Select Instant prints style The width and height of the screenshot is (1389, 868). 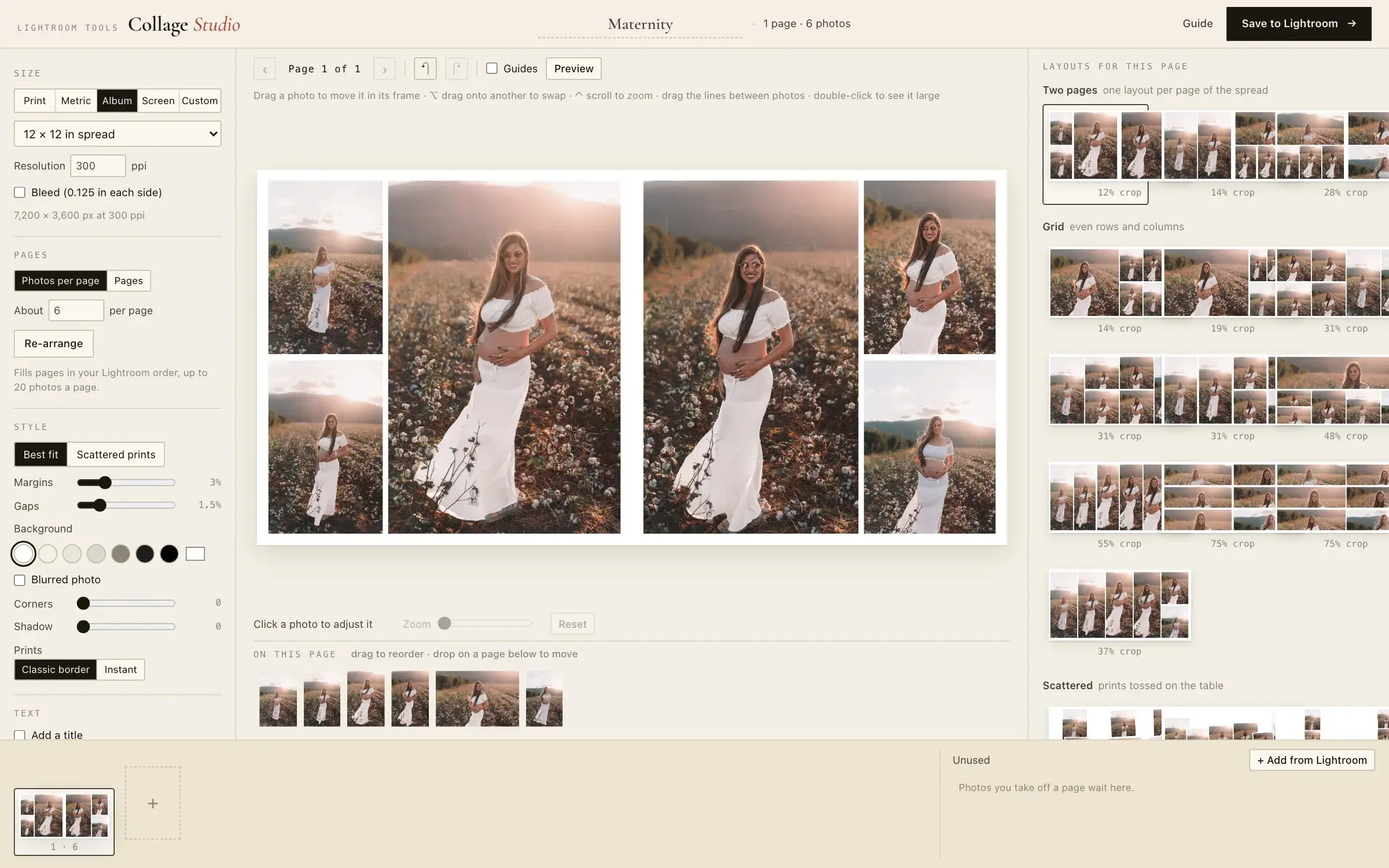pyautogui.click(x=120, y=670)
